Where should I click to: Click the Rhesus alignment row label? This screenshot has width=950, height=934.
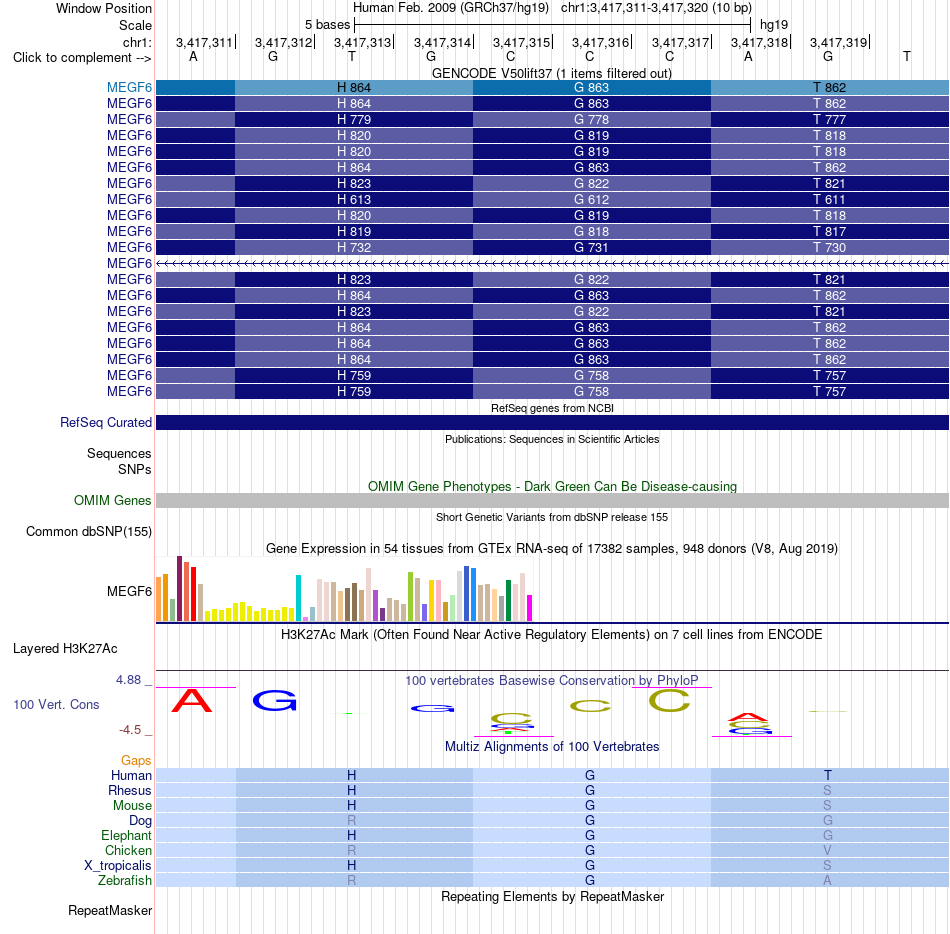pyautogui.click(x=130, y=790)
